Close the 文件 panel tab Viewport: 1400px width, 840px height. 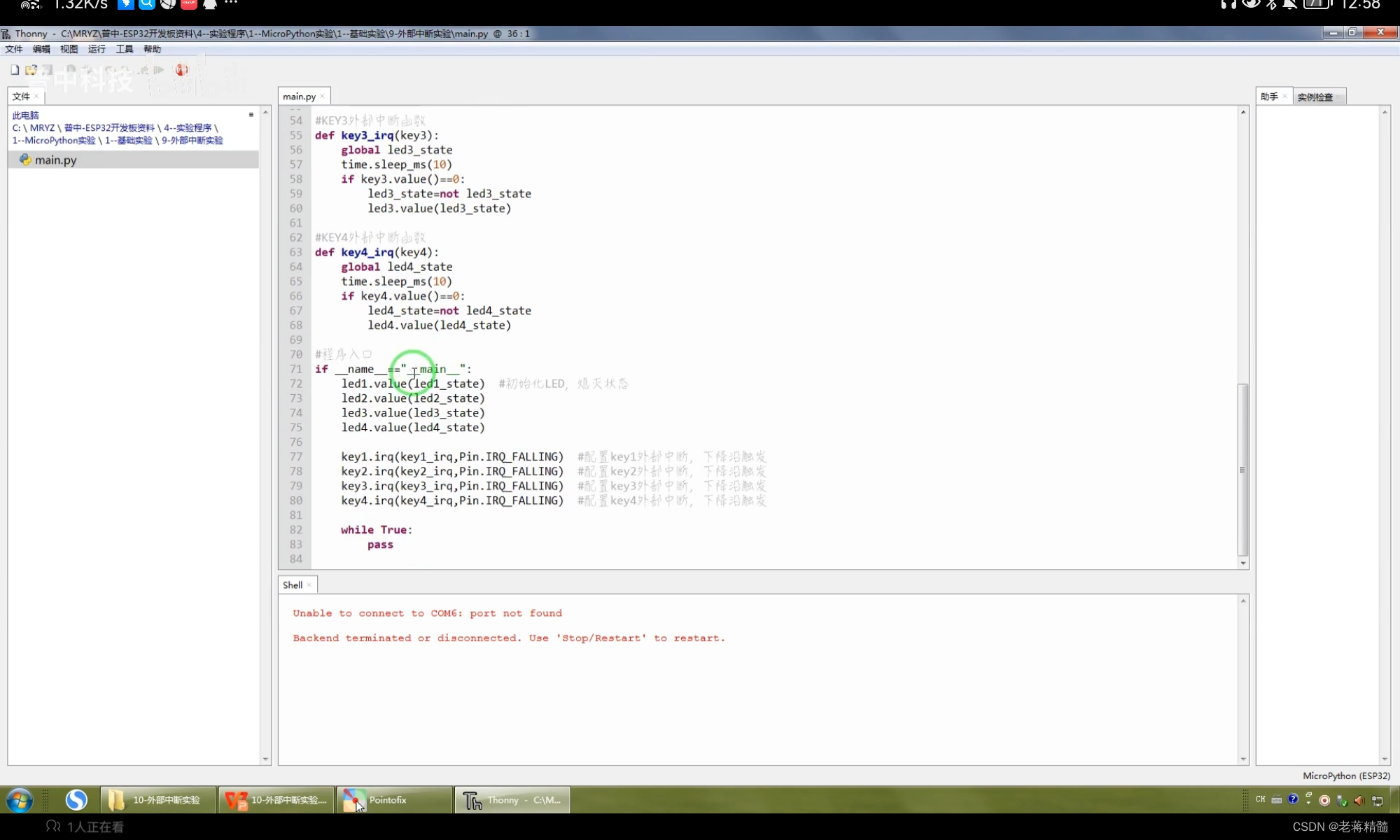(36, 97)
